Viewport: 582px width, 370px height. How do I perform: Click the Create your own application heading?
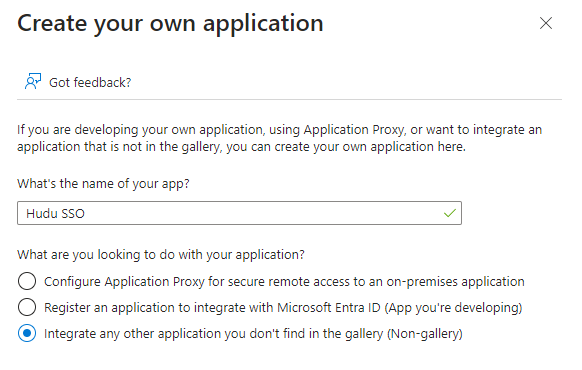pyautogui.click(x=170, y=24)
